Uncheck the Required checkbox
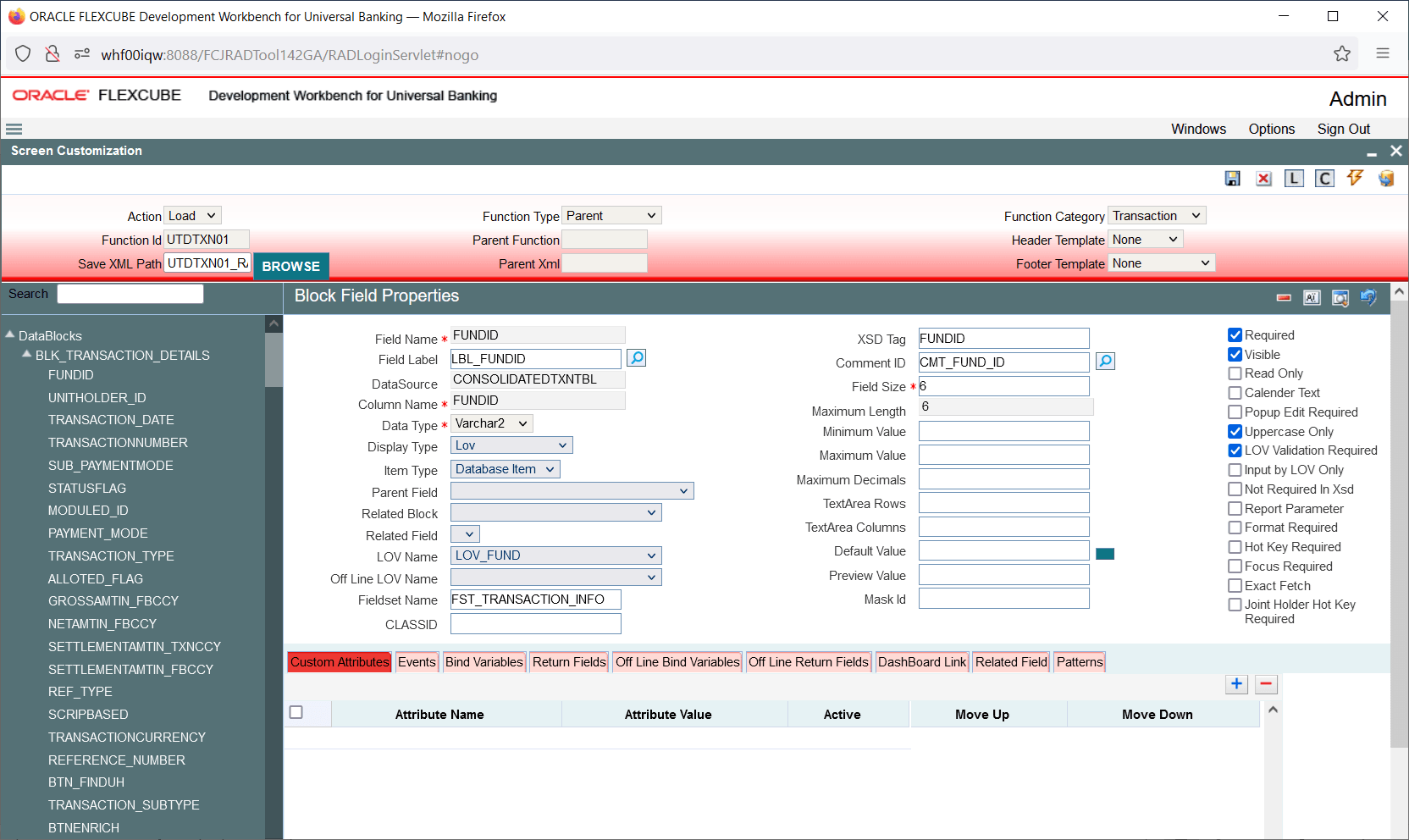The width and height of the screenshot is (1409, 840). tap(1235, 335)
